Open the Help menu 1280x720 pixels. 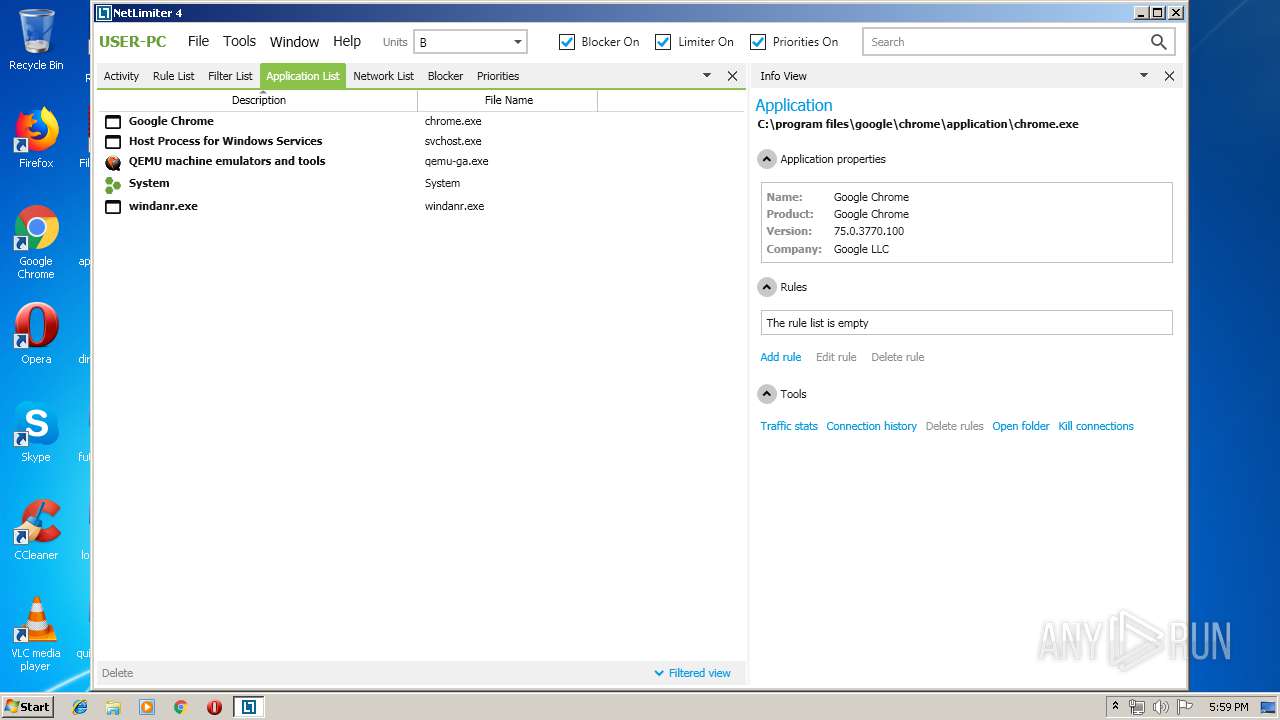(347, 41)
